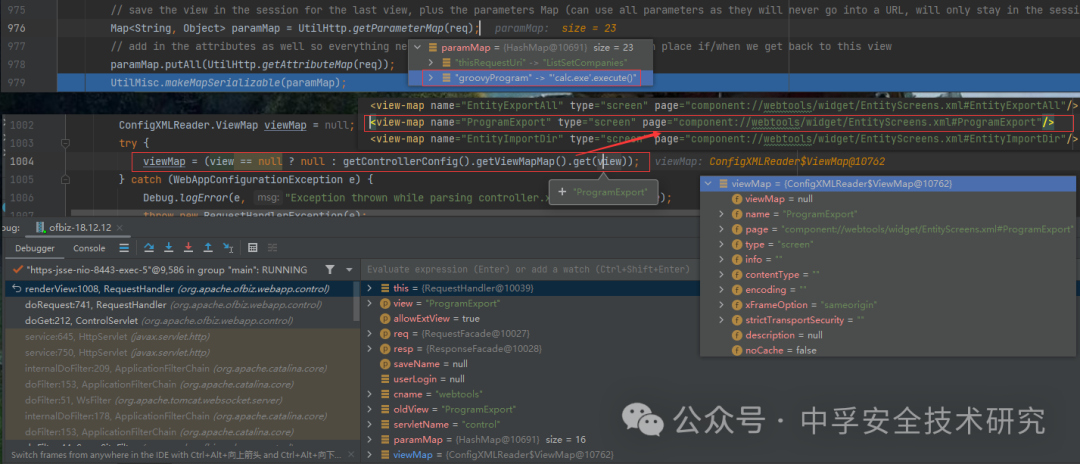
Task: Select the internalDoFilter:178 stack frame
Action: pyautogui.click(x=179, y=416)
